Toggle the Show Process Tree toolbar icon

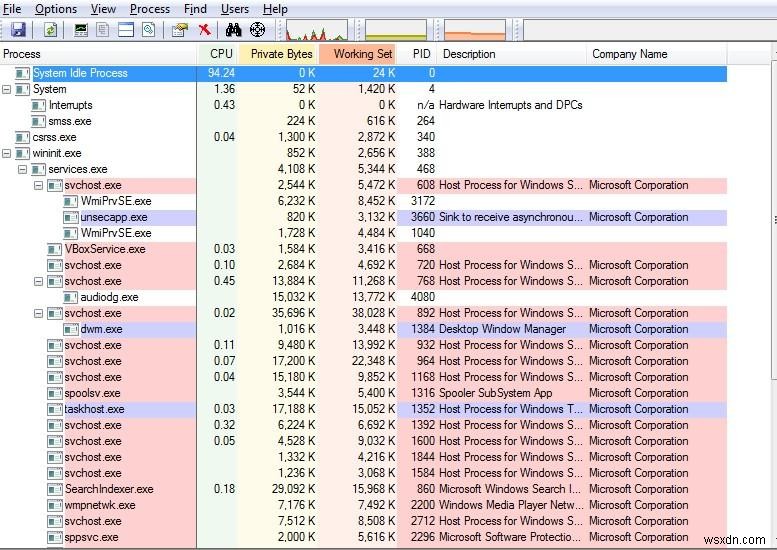pos(103,30)
